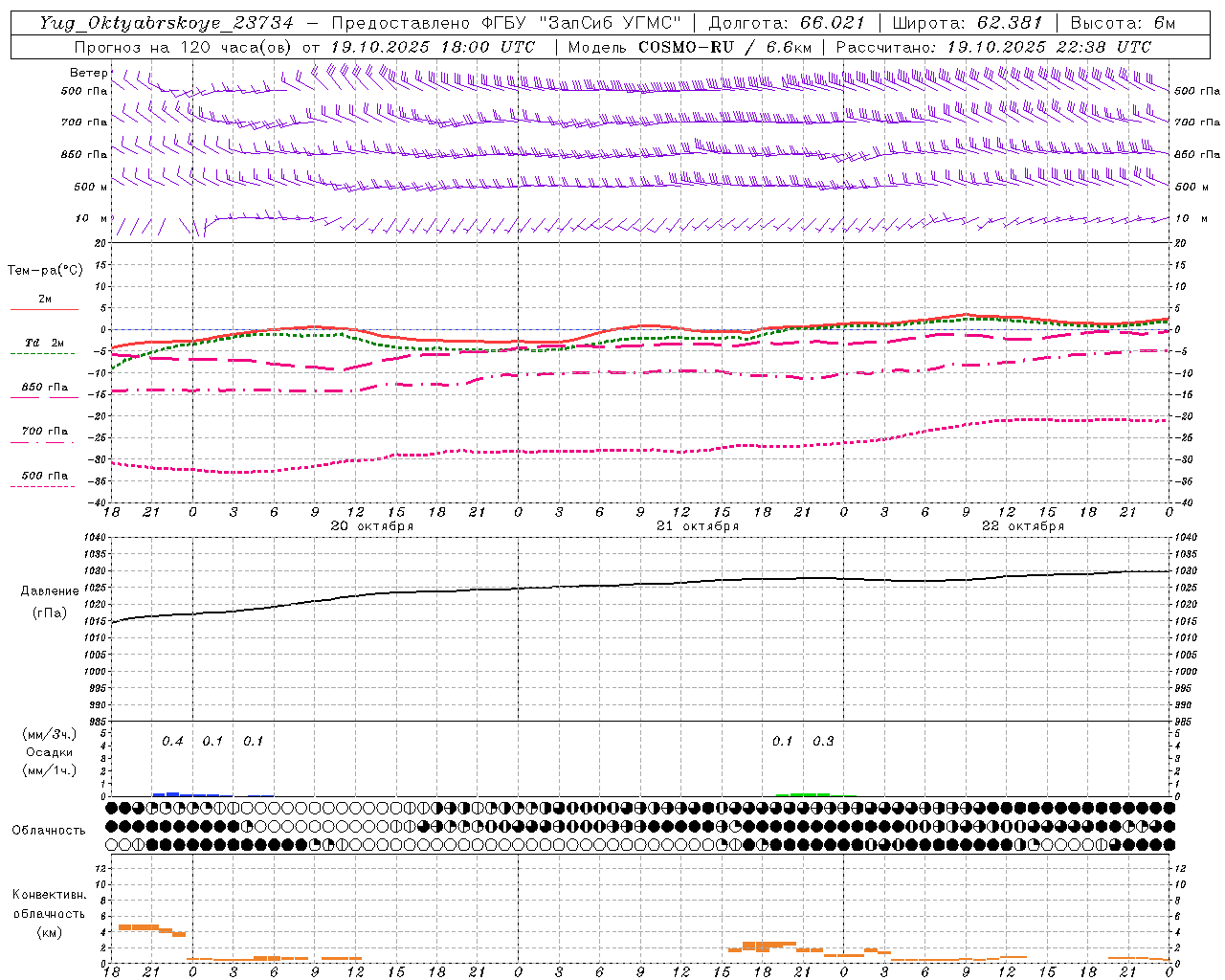Select the Давление pressure panel label

48,591
